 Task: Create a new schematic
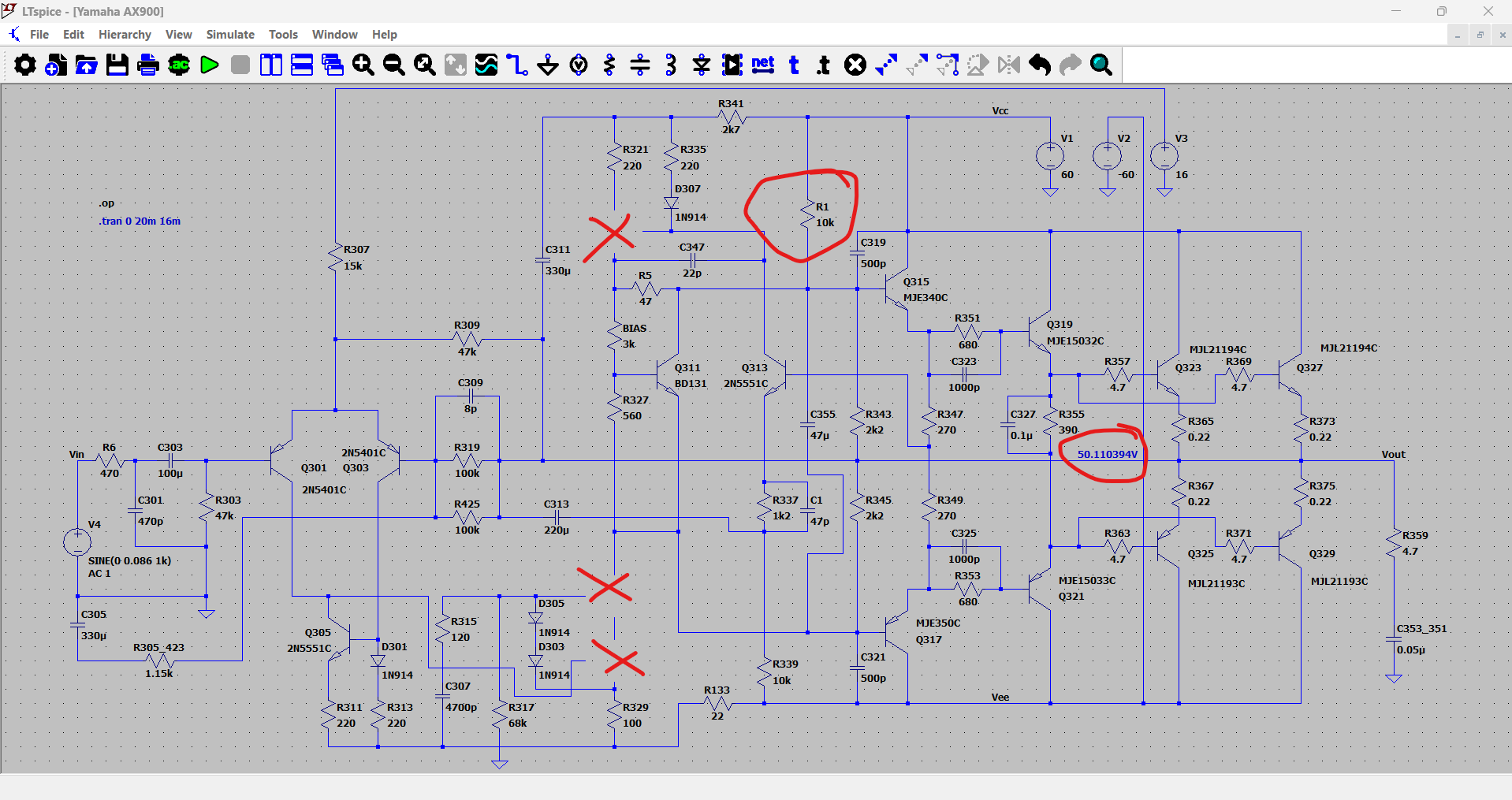click(x=56, y=65)
